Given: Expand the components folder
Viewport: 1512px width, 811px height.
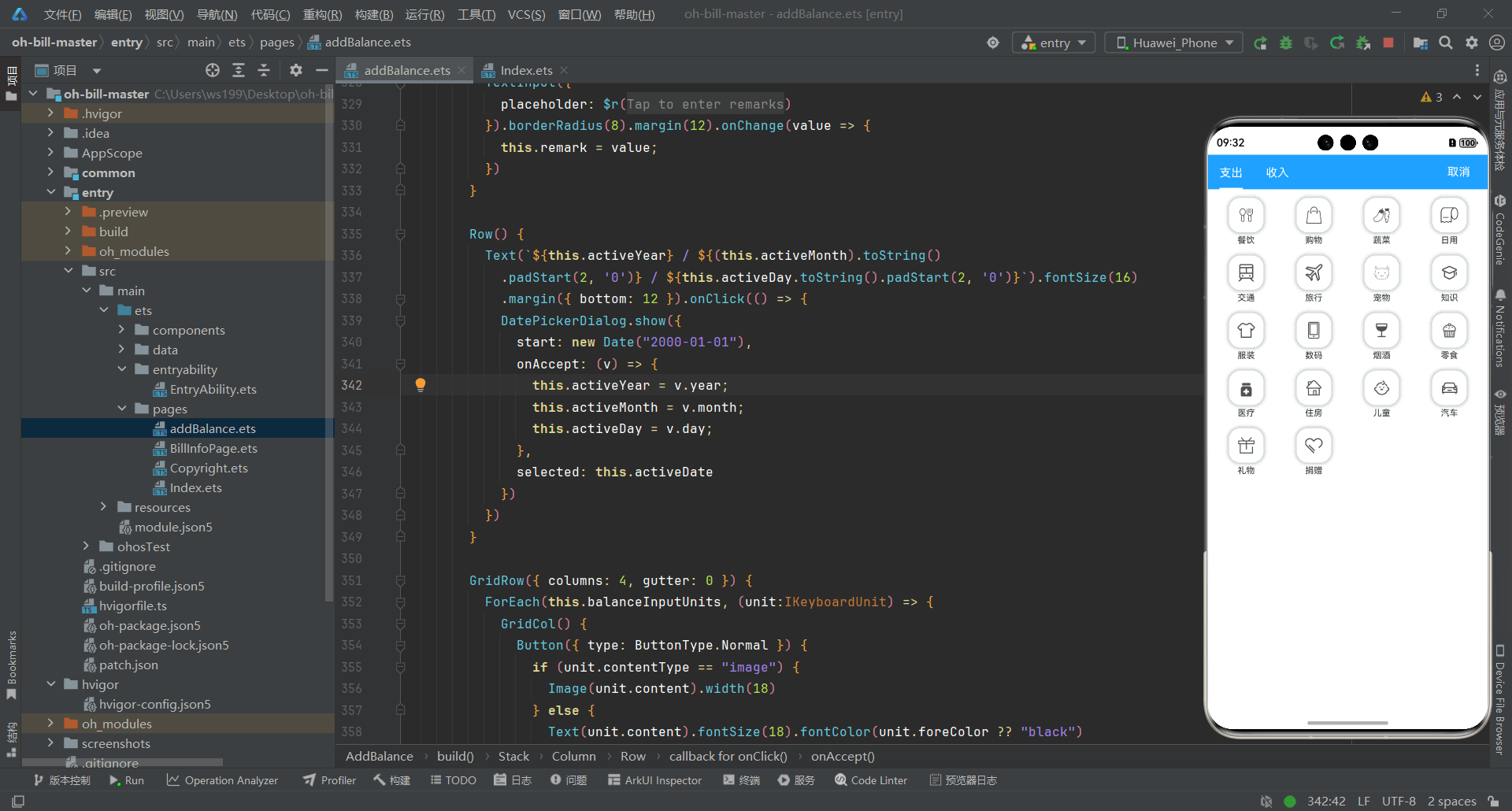Looking at the screenshot, I should [x=121, y=330].
